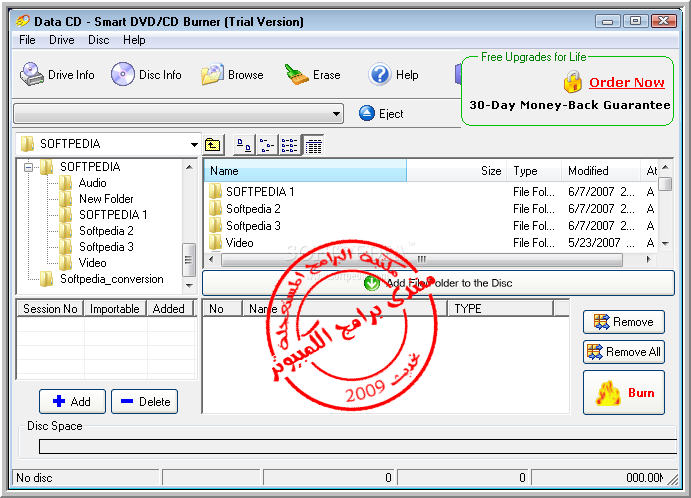Click the Added column header
This screenshot has height=498, width=691.
click(x=170, y=308)
